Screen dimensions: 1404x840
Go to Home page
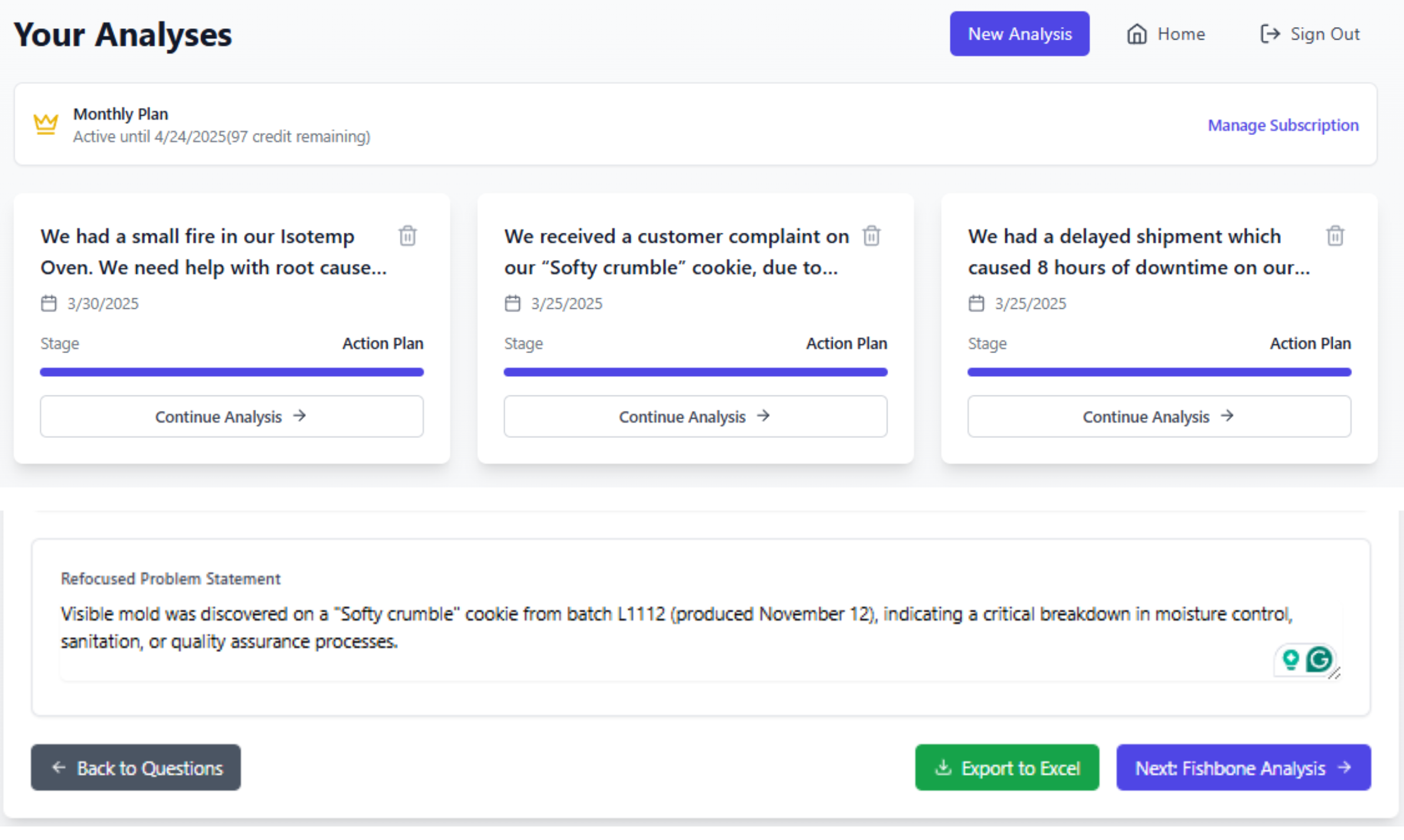pyautogui.click(x=1166, y=34)
